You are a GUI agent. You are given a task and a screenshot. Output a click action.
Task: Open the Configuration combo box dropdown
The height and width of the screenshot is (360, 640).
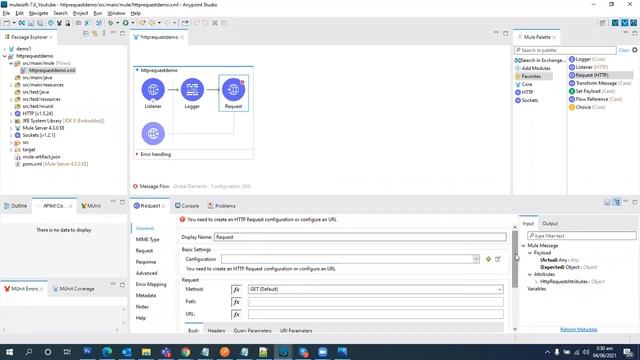tap(476, 259)
